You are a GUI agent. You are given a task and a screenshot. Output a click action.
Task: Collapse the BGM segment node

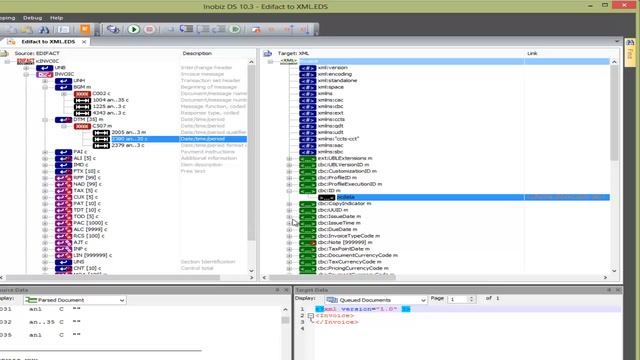click(x=45, y=87)
